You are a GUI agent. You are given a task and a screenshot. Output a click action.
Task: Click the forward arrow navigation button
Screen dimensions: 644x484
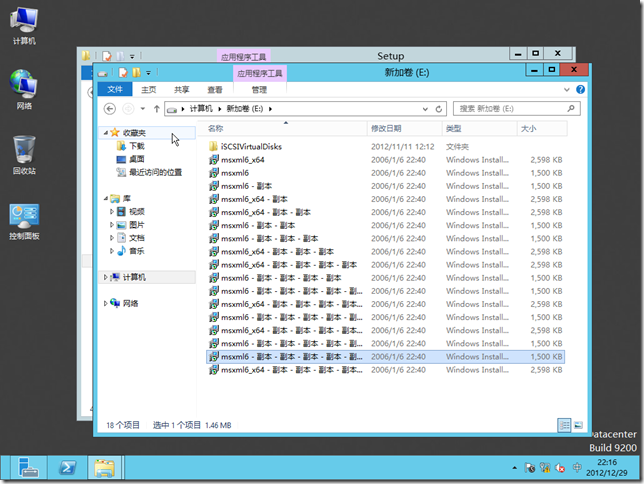(128, 109)
